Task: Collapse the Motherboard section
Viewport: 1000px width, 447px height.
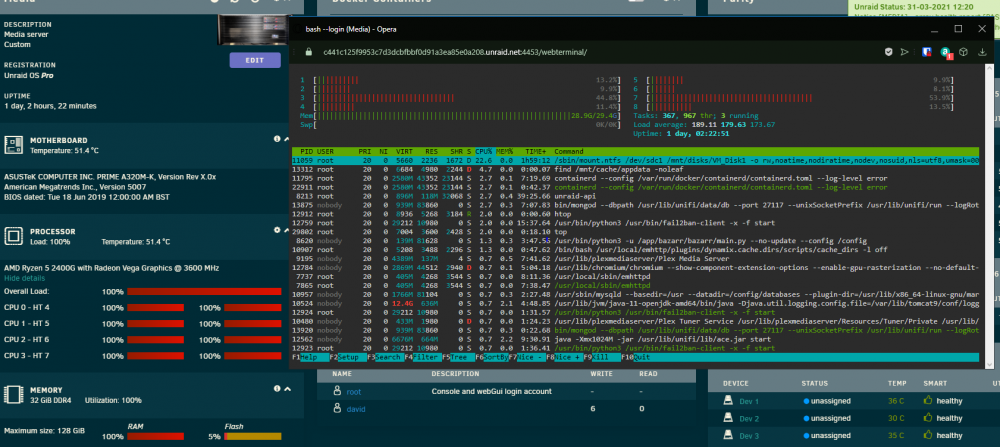Action: 287,139
